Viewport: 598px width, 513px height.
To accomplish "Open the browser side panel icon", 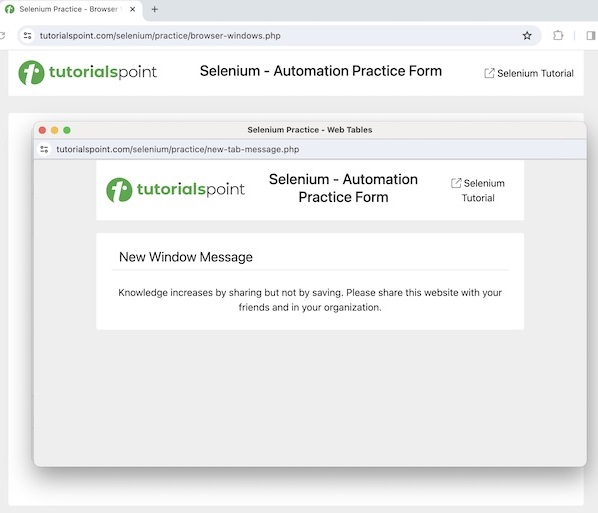I will tap(591, 36).
